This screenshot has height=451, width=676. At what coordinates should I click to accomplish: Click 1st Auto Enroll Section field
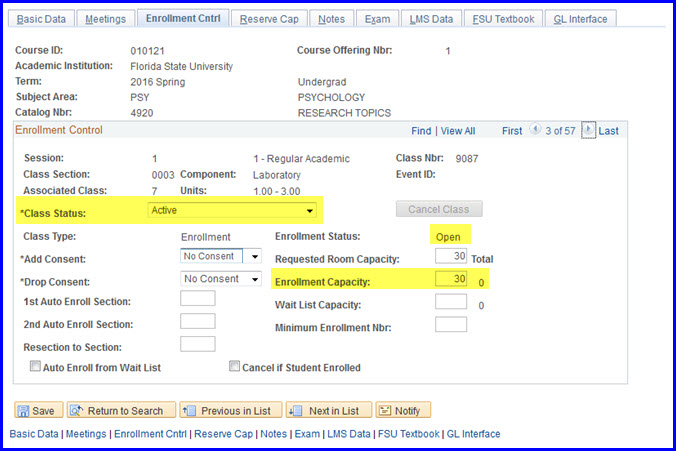pos(197,298)
